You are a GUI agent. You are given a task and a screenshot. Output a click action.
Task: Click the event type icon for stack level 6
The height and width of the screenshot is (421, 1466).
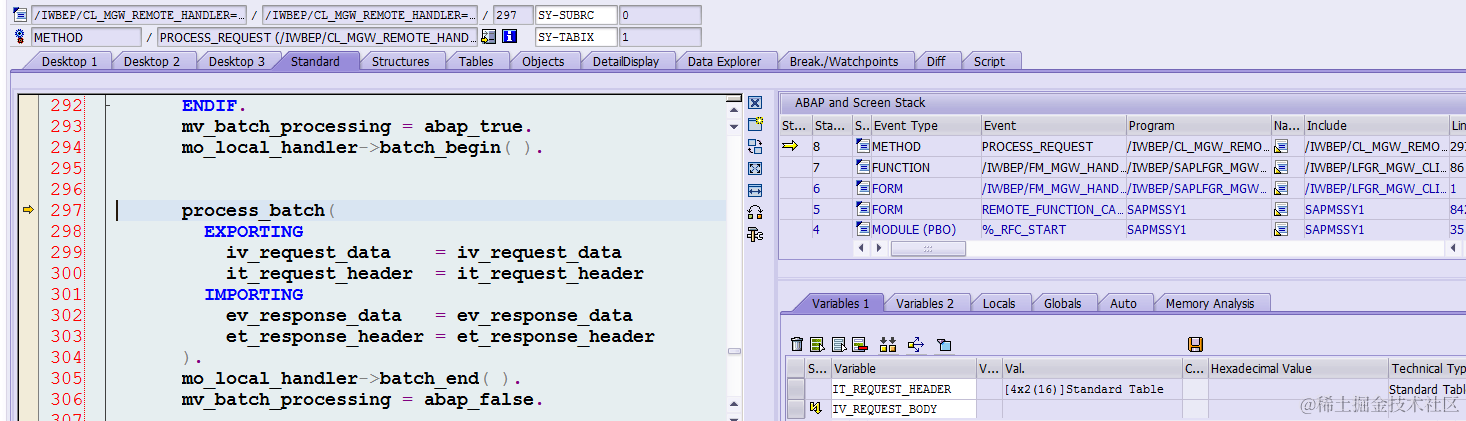pyautogui.click(x=863, y=189)
